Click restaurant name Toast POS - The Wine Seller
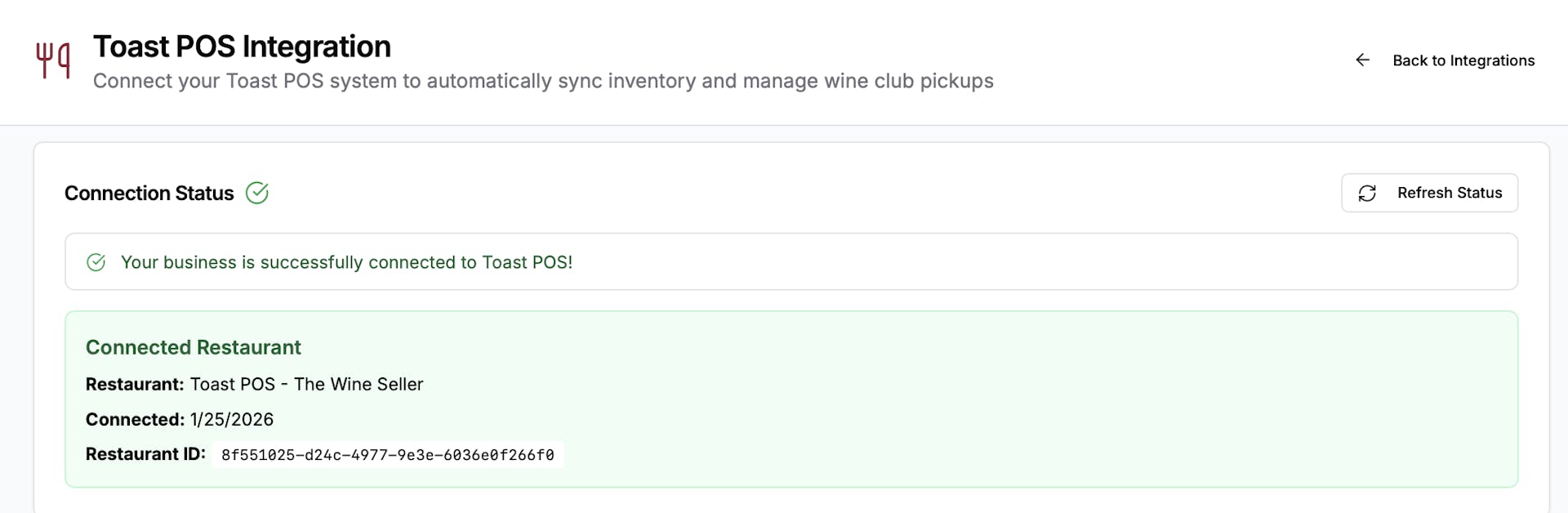Image resolution: width=1568 pixels, height=513 pixels. coord(306,384)
